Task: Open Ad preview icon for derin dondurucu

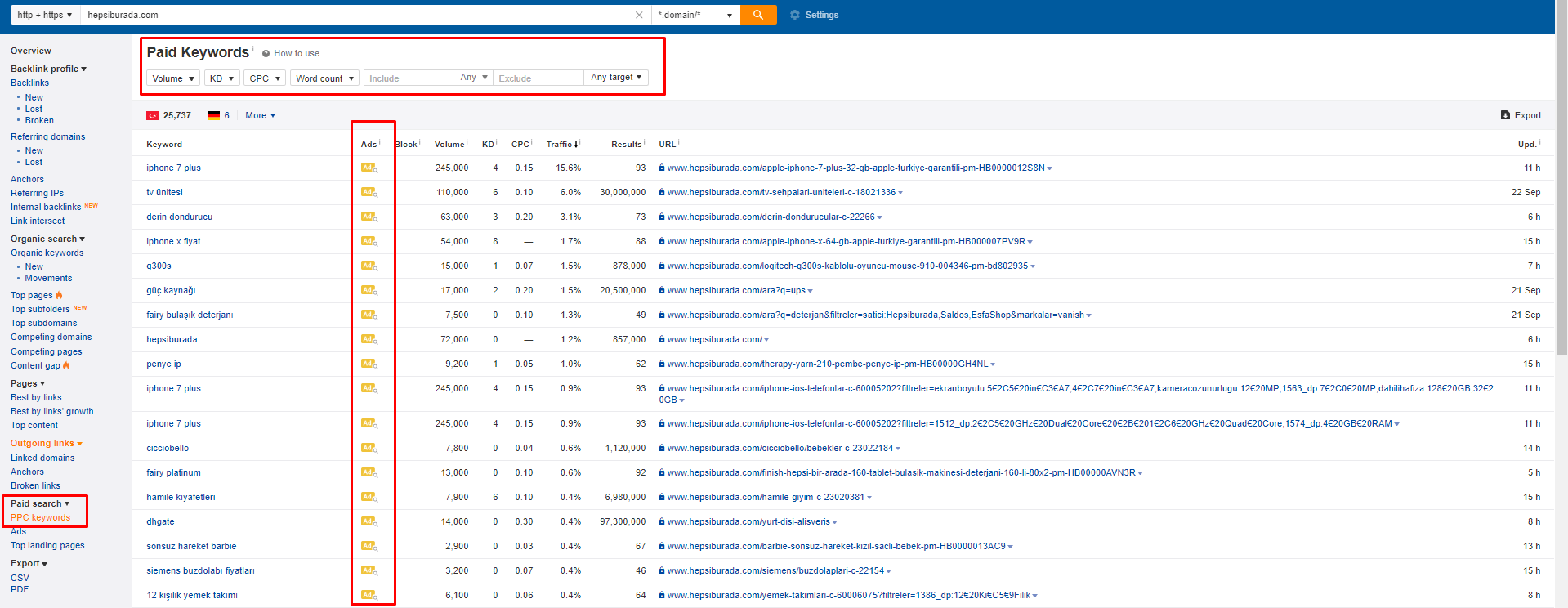Action: 369,217
